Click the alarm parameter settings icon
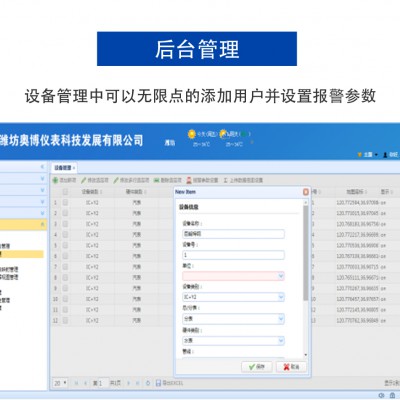 [x=189, y=180]
